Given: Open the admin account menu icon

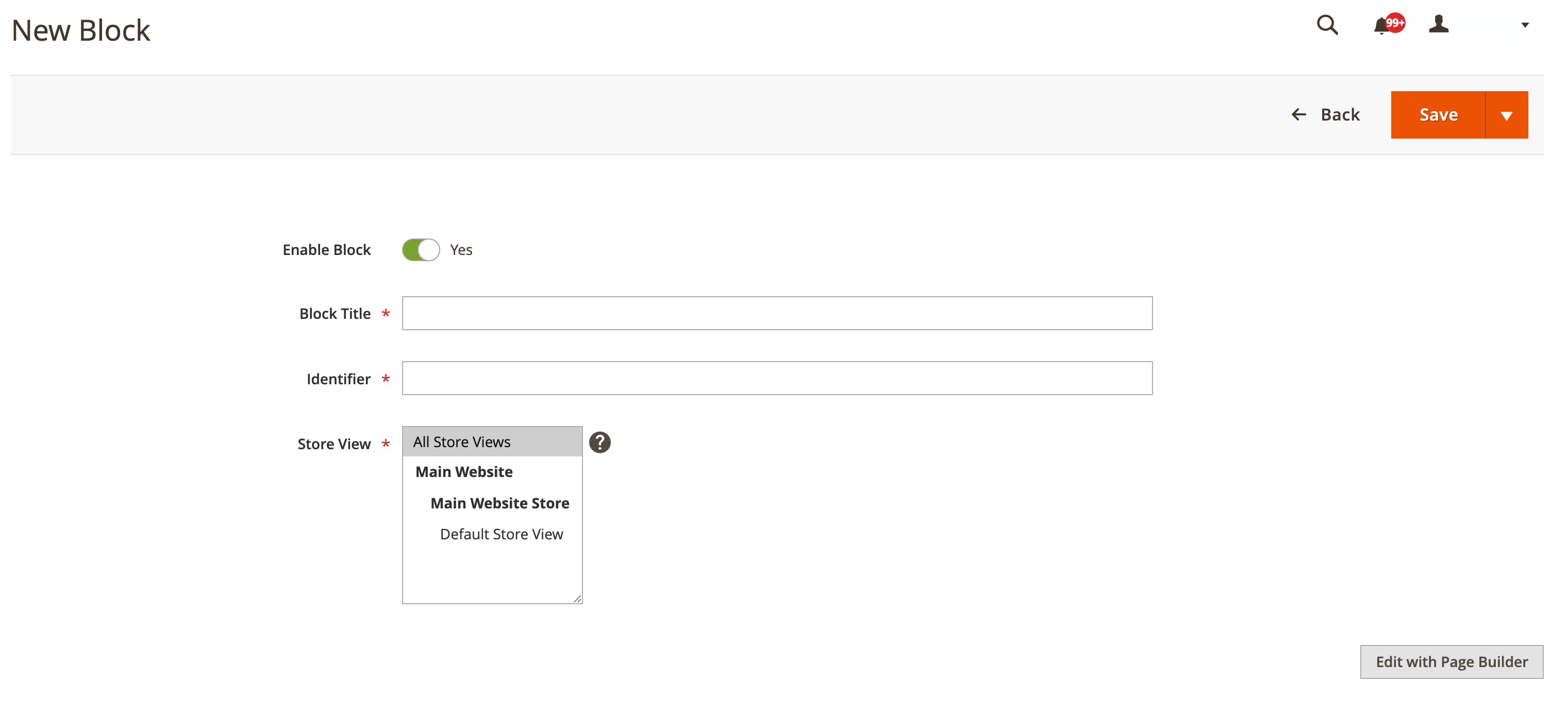Looking at the screenshot, I should [x=1439, y=24].
